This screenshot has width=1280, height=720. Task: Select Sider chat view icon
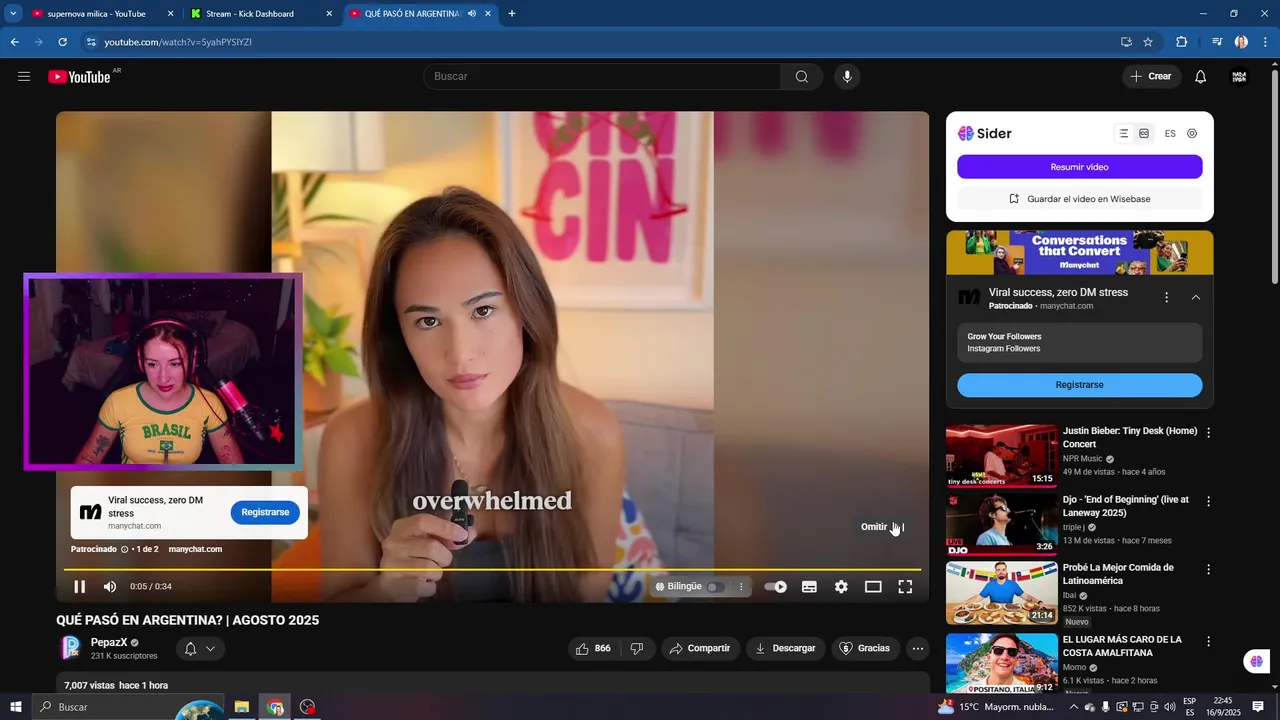pyautogui.click(x=1144, y=133)
